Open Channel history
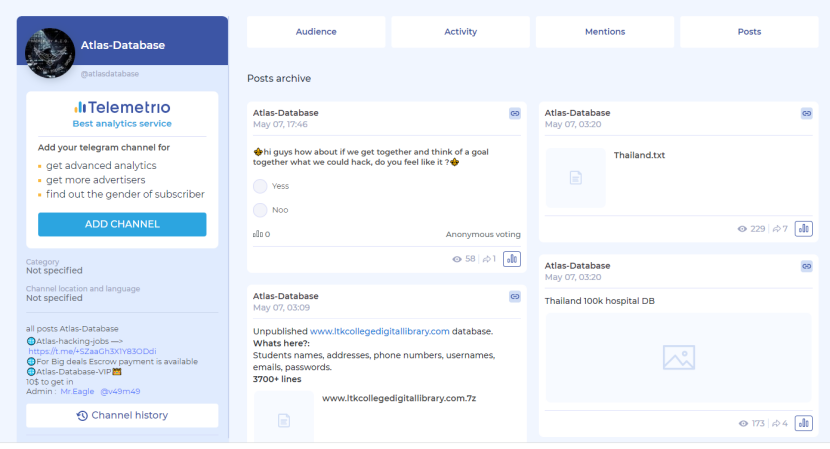 coord(122,416)
